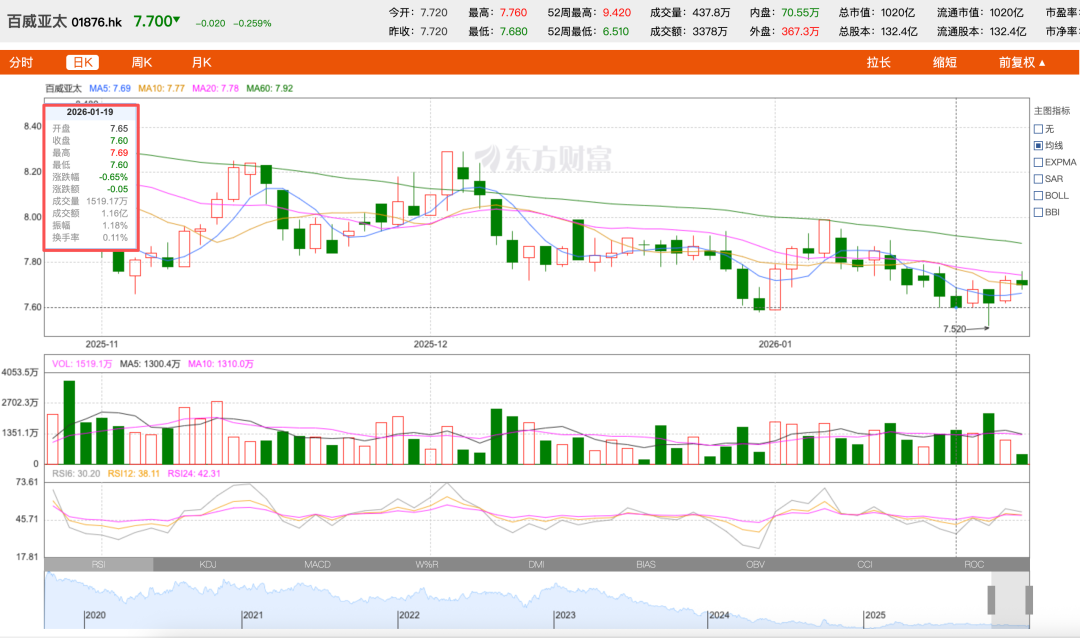Viewport: 1080px width, 638px height.
Task: Enable the EXPMA indicator checkbox
Action: pyautogui.click(x=1039, y=162)
